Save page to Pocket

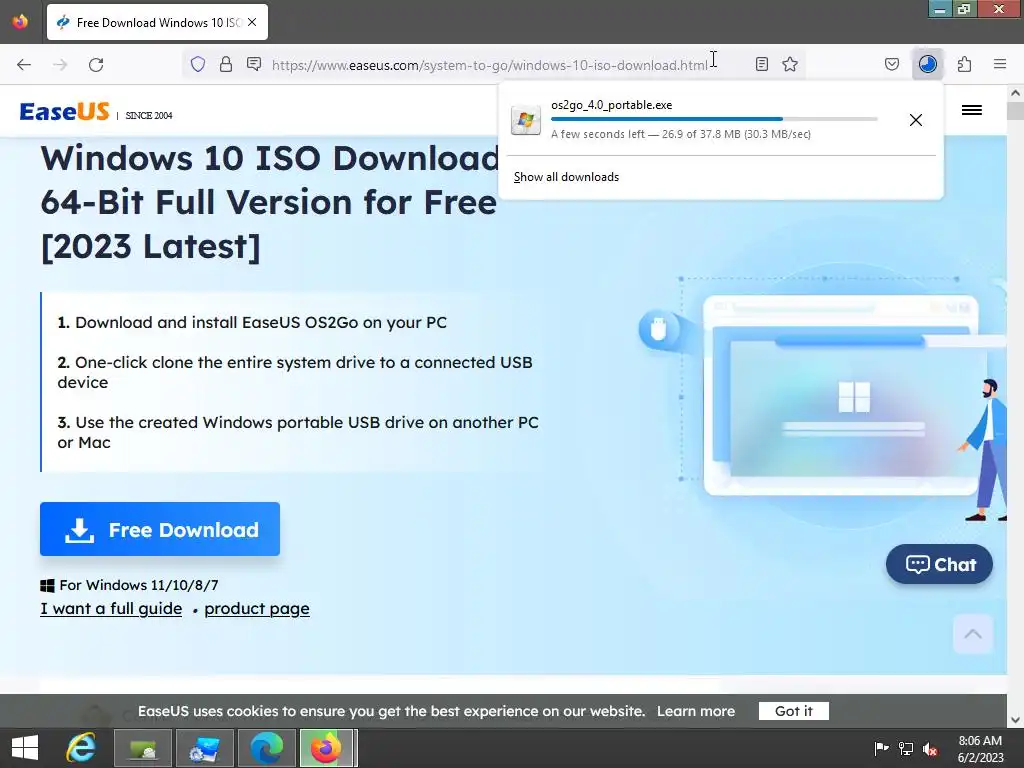pos(891,64)
